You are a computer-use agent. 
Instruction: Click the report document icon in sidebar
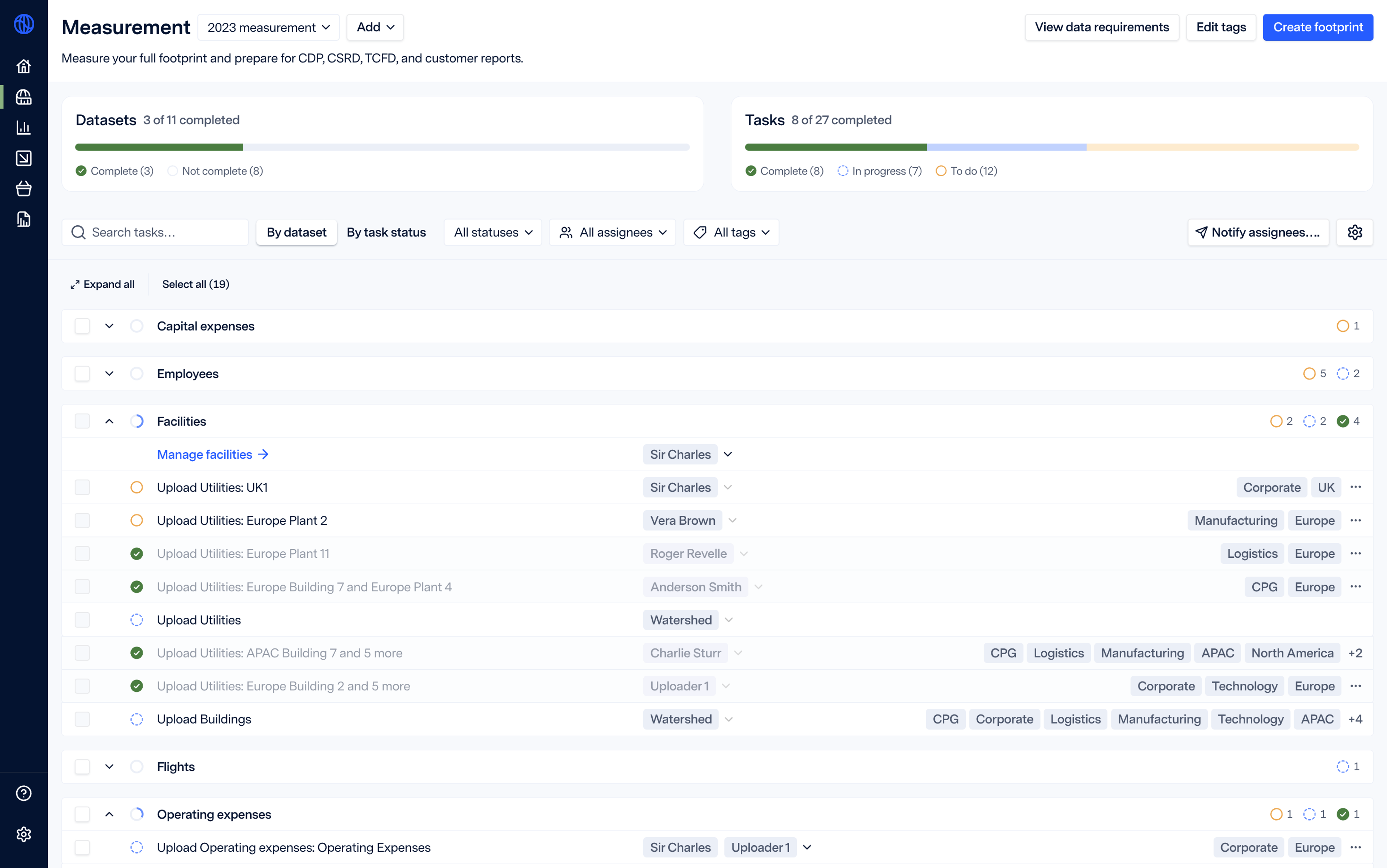(23, 219)
